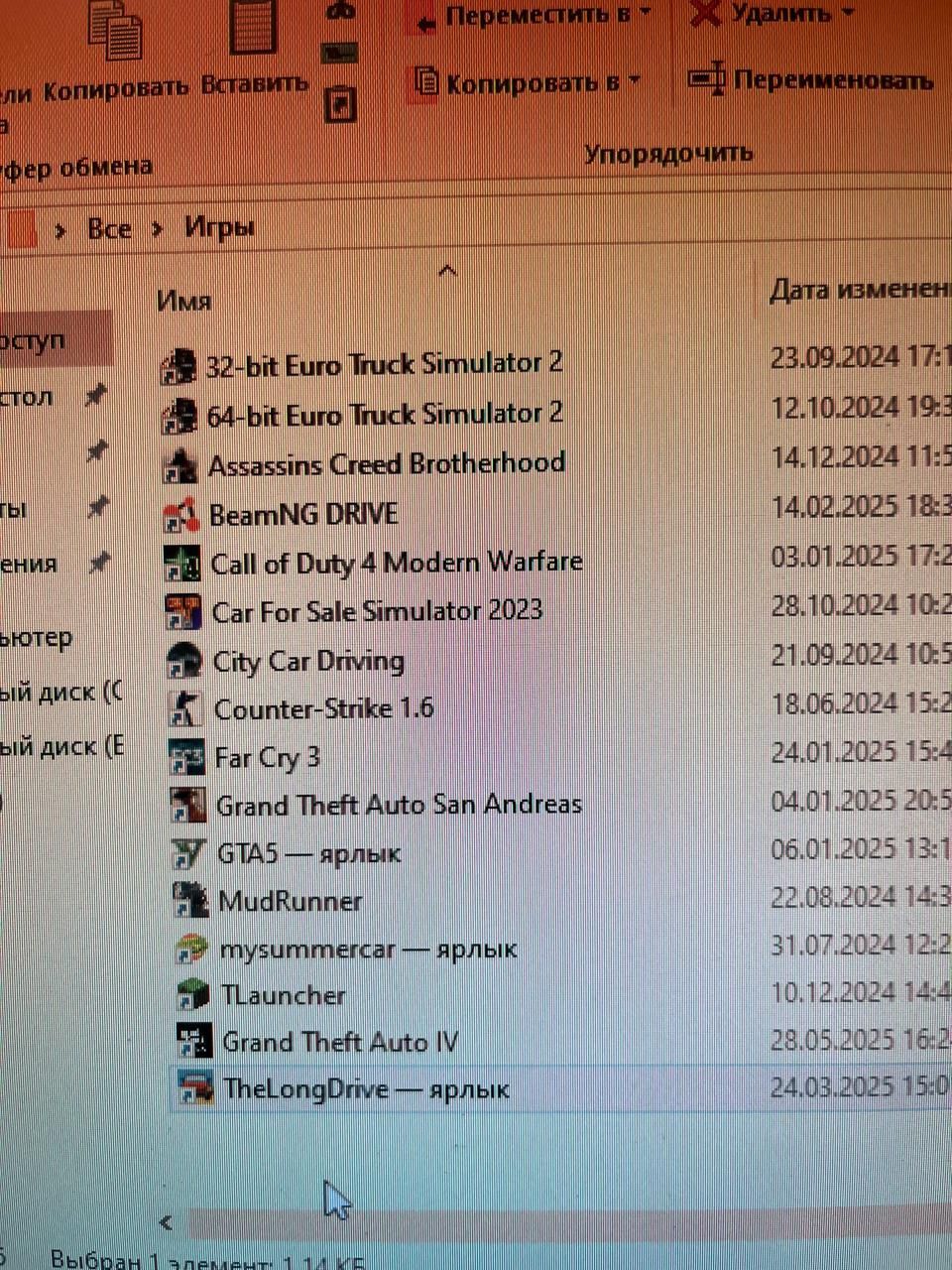Click the Assassins Creed Brotherhood shortcut icon
This screenshot has height=1270, width=952.
tap(180, 465)
